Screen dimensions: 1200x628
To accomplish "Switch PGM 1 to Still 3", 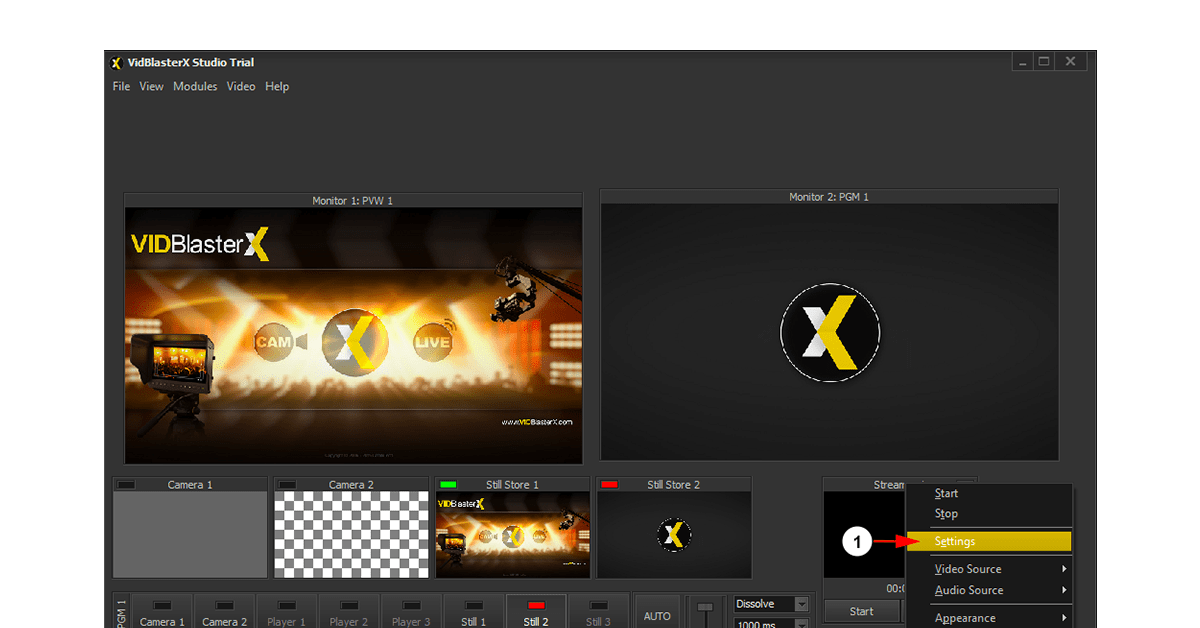I will tap(598, 612).
